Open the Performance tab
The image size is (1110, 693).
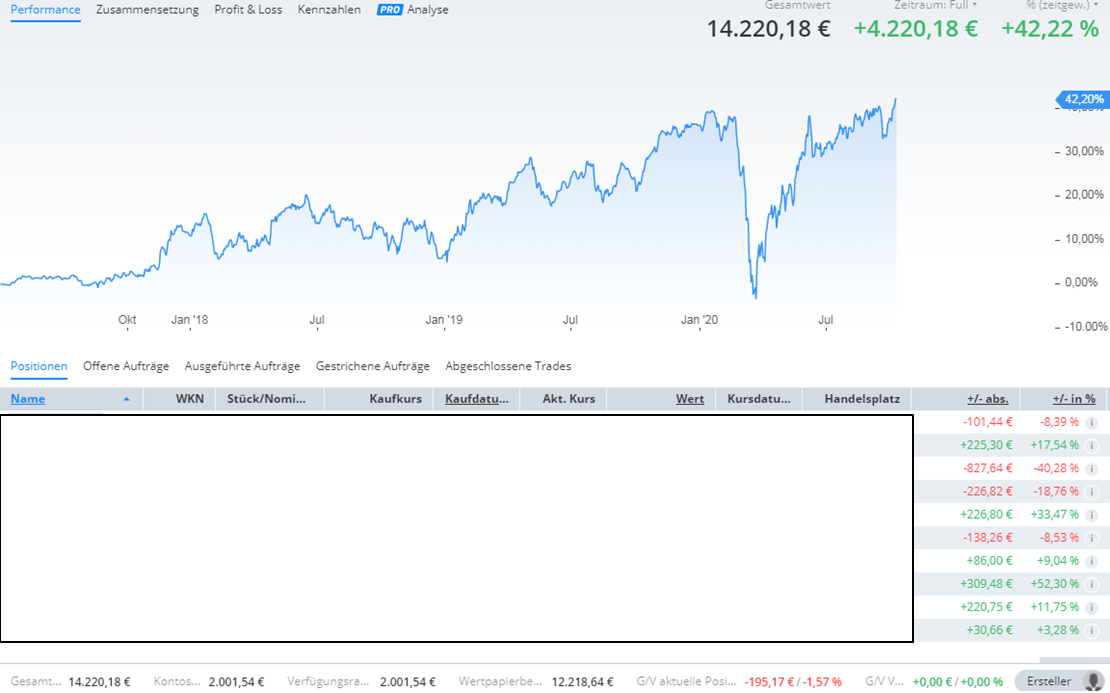click(x=45, y=10)
